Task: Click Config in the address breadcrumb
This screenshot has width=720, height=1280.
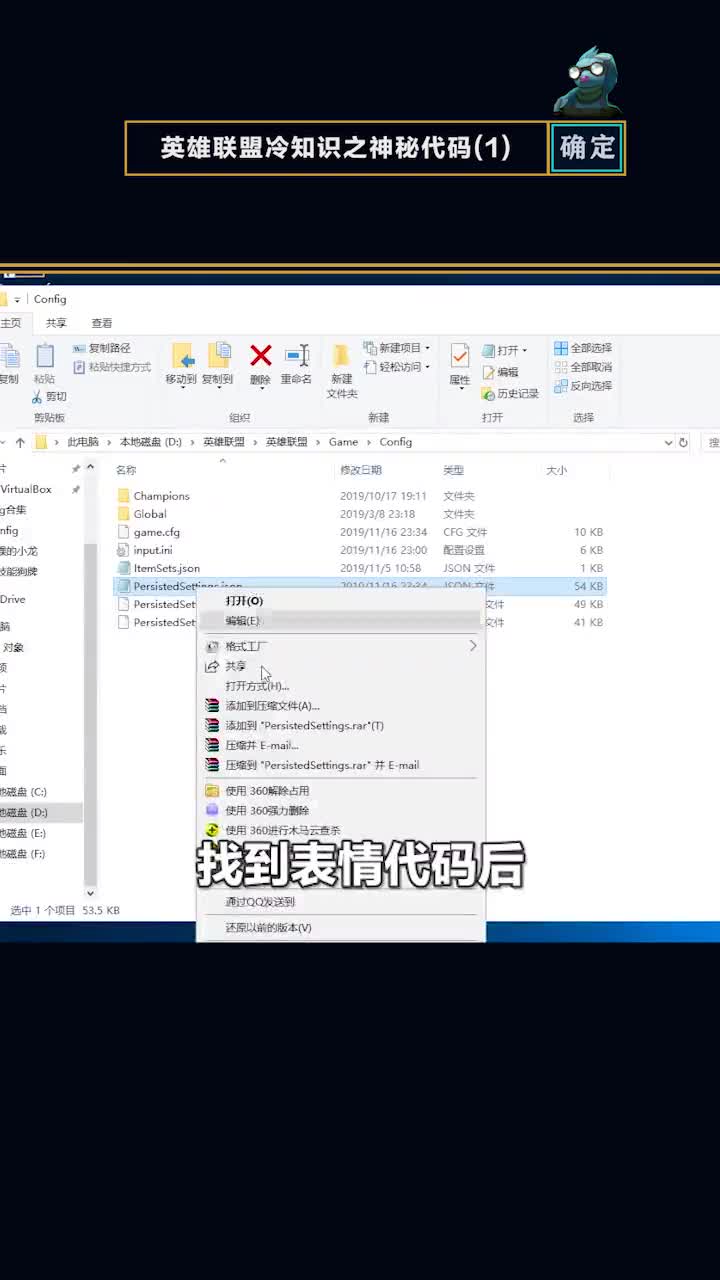Action: click(x=396, y=442)
